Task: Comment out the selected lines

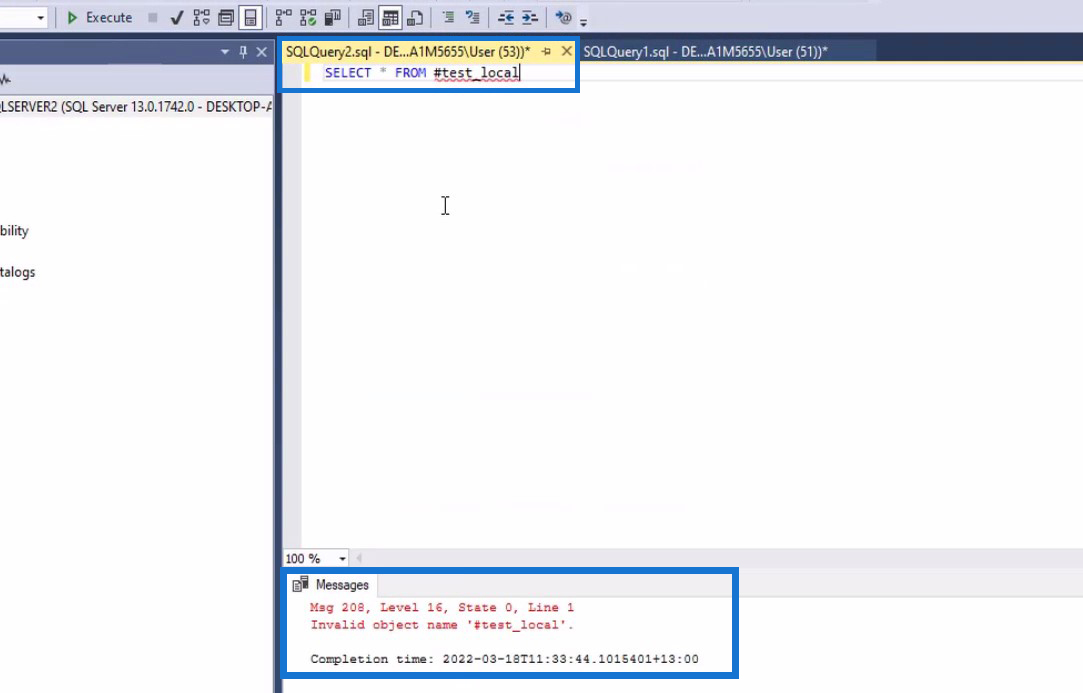Action: point(448,17)
